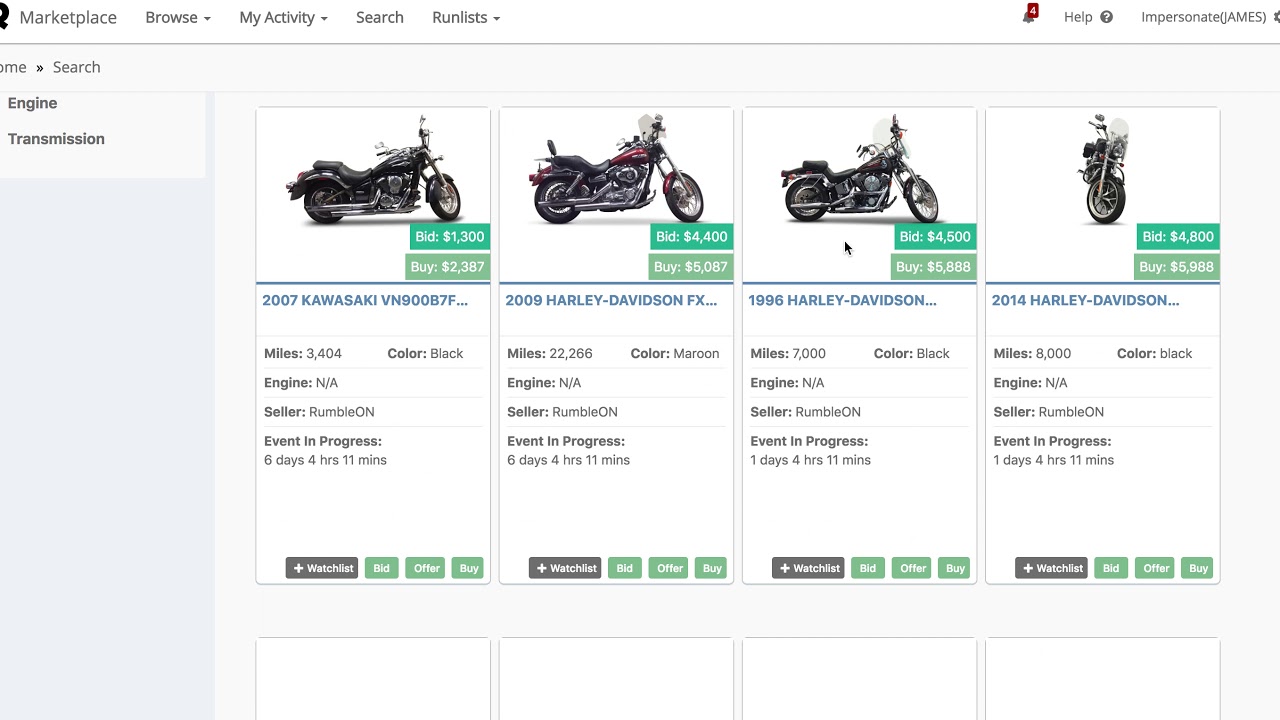Click the Miles: 22,266 text
Viewport: 1280px width, 720px height.
[x=550, y=353]
